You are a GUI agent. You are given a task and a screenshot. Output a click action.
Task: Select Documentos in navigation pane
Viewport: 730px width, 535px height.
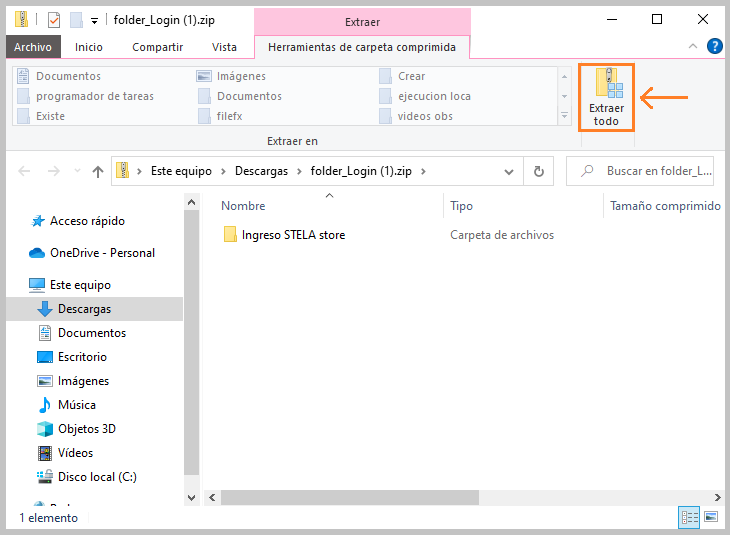click(x=81, y=333)
